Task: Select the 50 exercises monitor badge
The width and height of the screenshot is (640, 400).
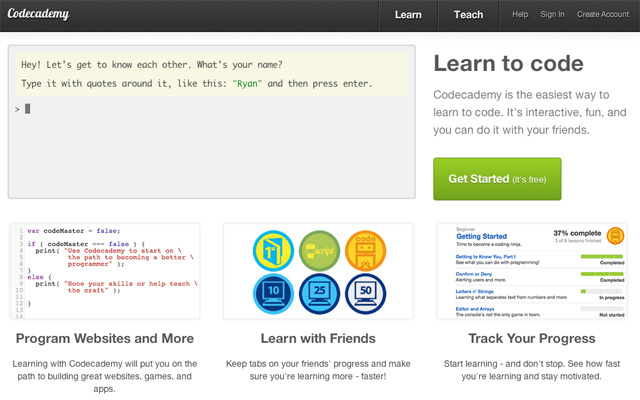Action: pyautogui.click(x=365, y=294)
